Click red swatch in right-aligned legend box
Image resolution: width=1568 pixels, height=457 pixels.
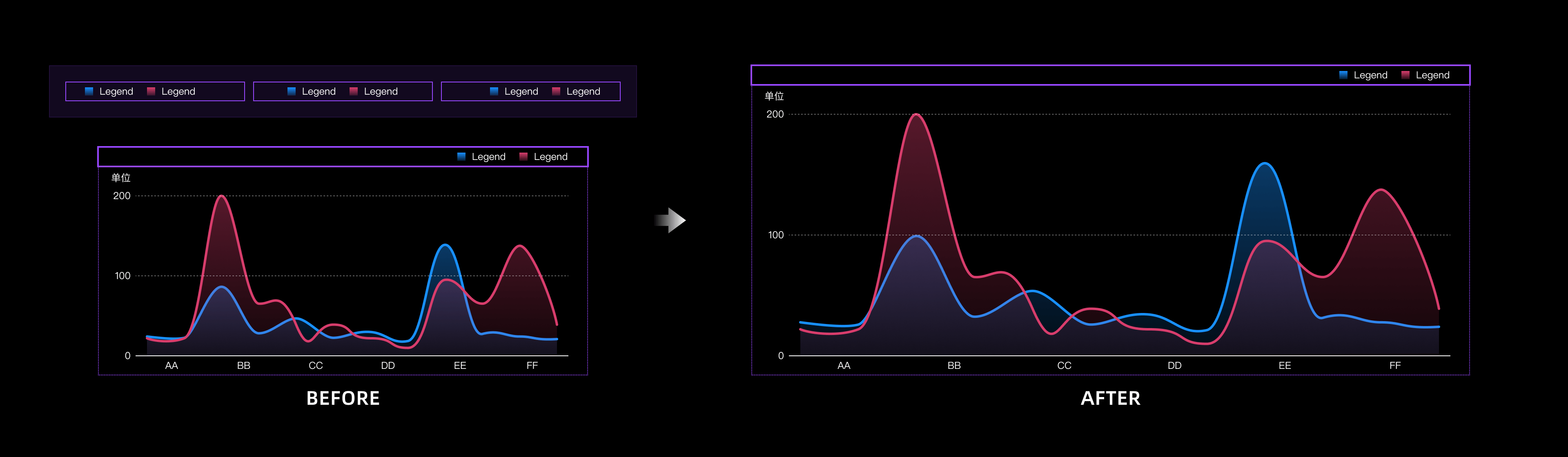556,91
